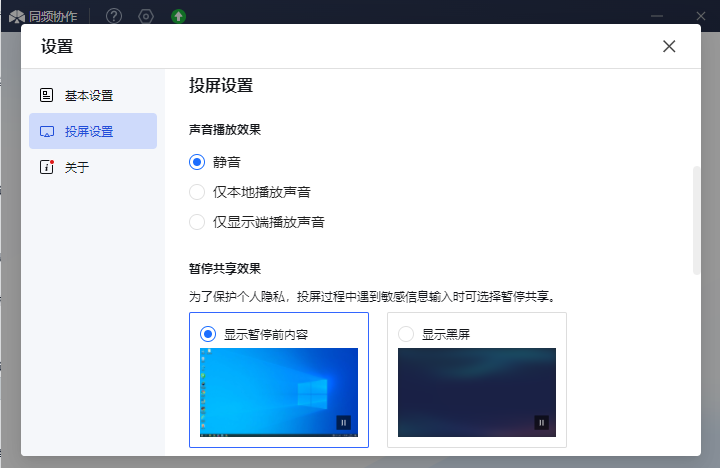
Task: Click the 基本设置 icon in the sidebar
Action: [x=46, y=95]
